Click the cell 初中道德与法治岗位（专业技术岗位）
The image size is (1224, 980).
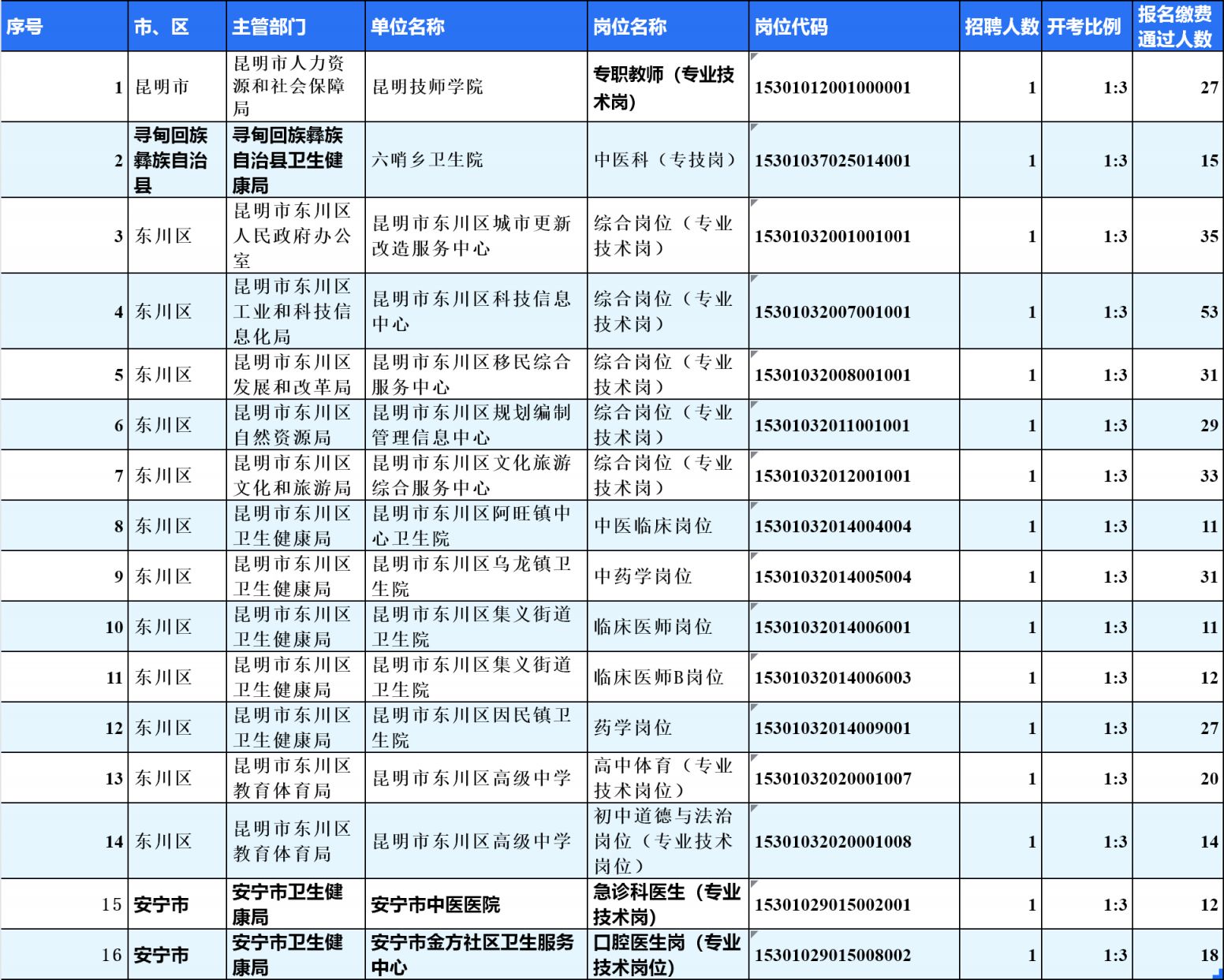(668, 841)
